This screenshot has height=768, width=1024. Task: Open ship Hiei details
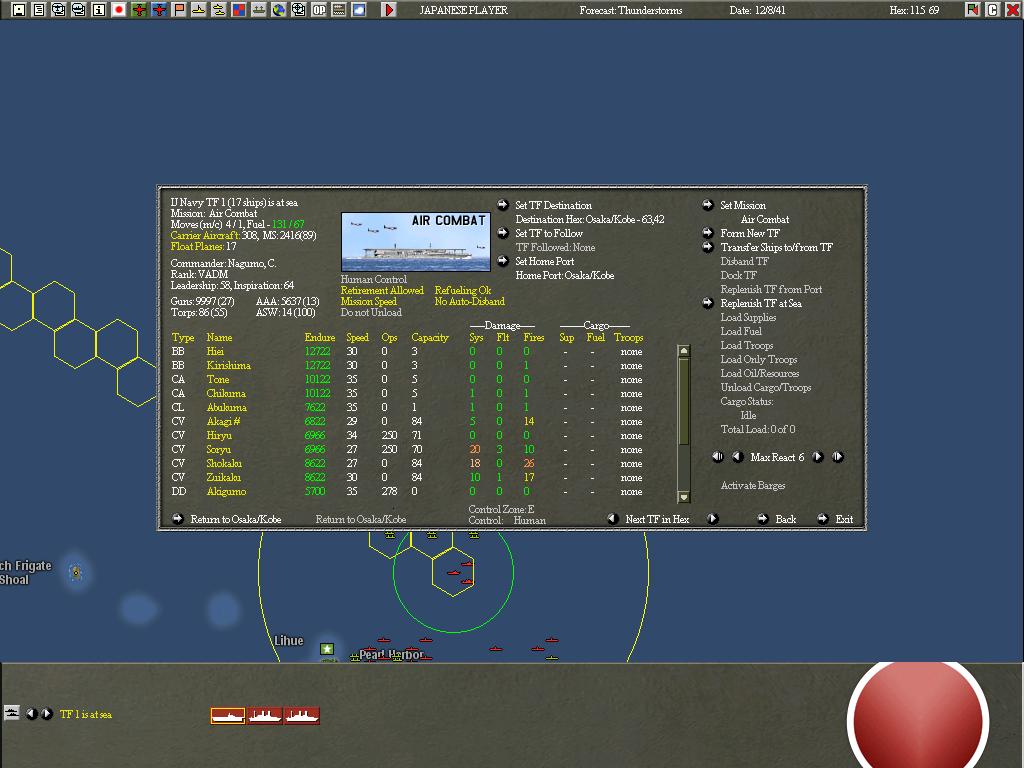click(x=215, y=351)
